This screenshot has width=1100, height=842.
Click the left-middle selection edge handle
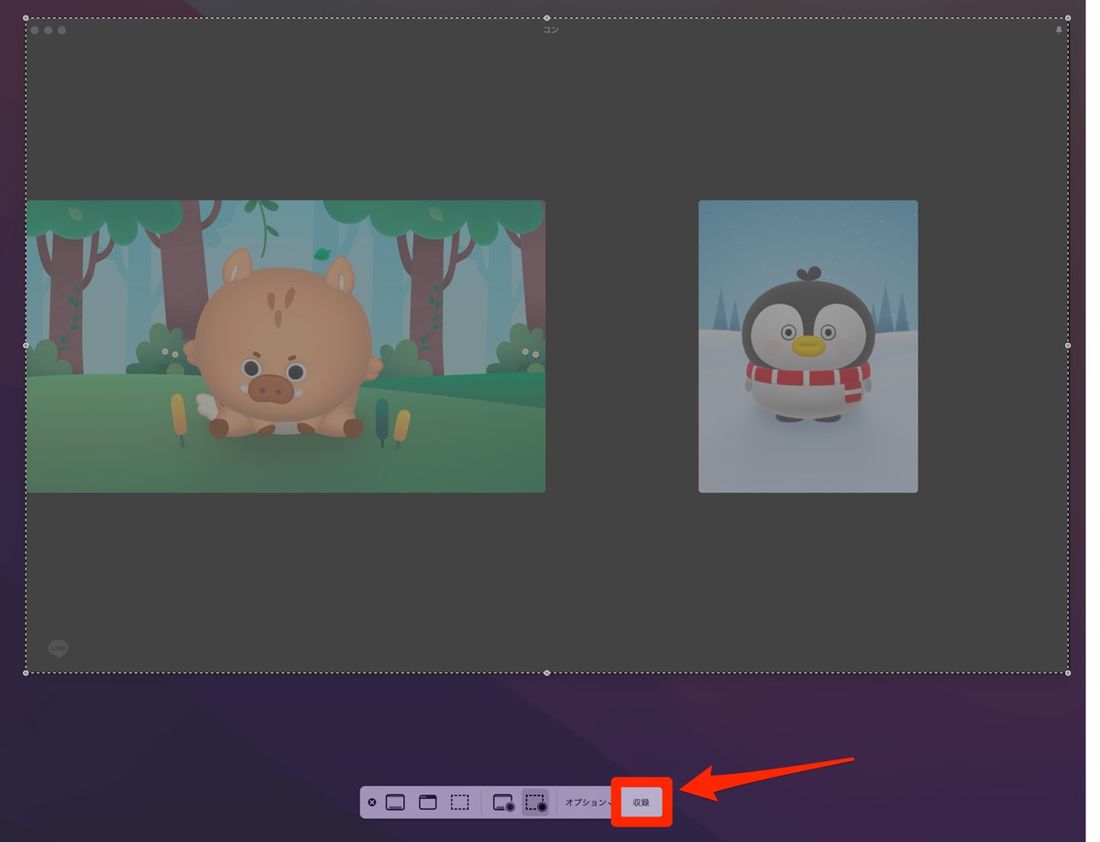(x=26, y=345)
